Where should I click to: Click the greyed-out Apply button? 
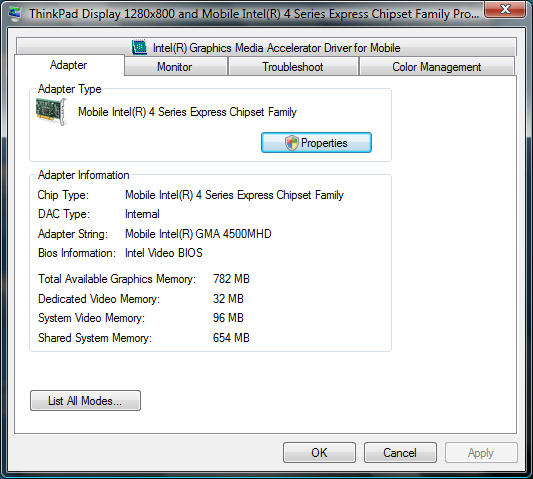tap(481, 452)
